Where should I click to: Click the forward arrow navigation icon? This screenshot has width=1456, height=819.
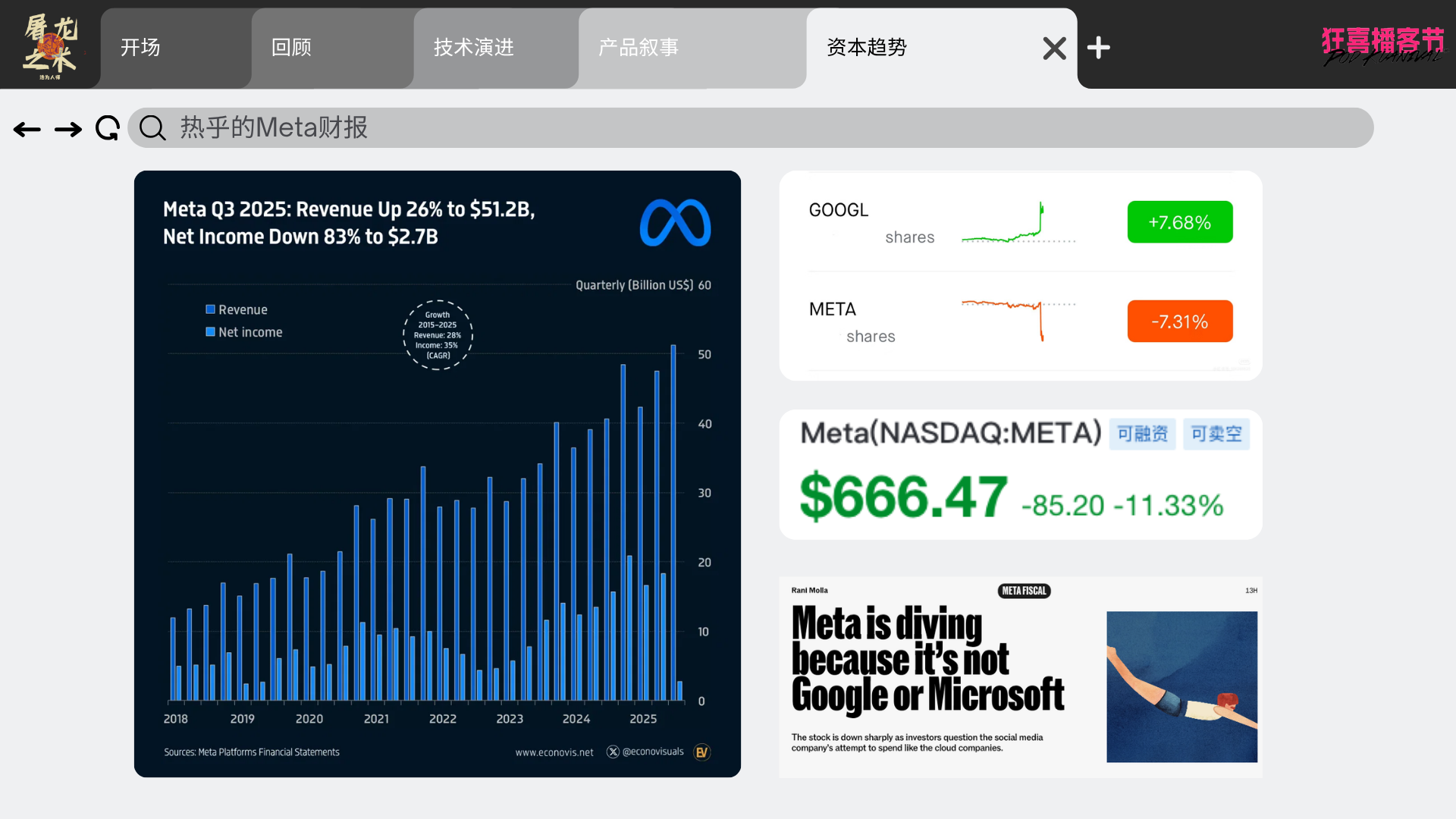(x=68, y=130)
